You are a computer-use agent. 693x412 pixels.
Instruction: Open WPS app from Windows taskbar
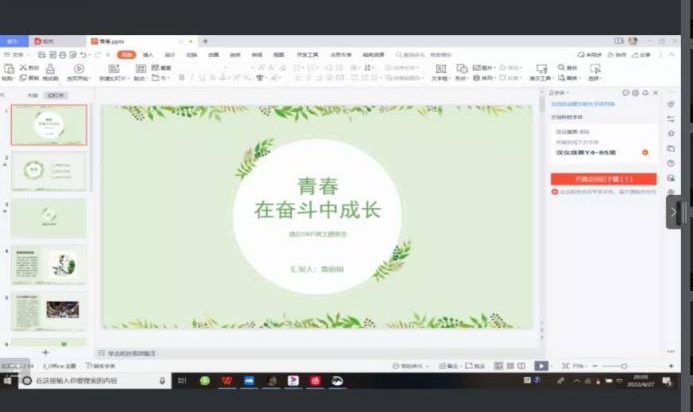click(228, 381)
